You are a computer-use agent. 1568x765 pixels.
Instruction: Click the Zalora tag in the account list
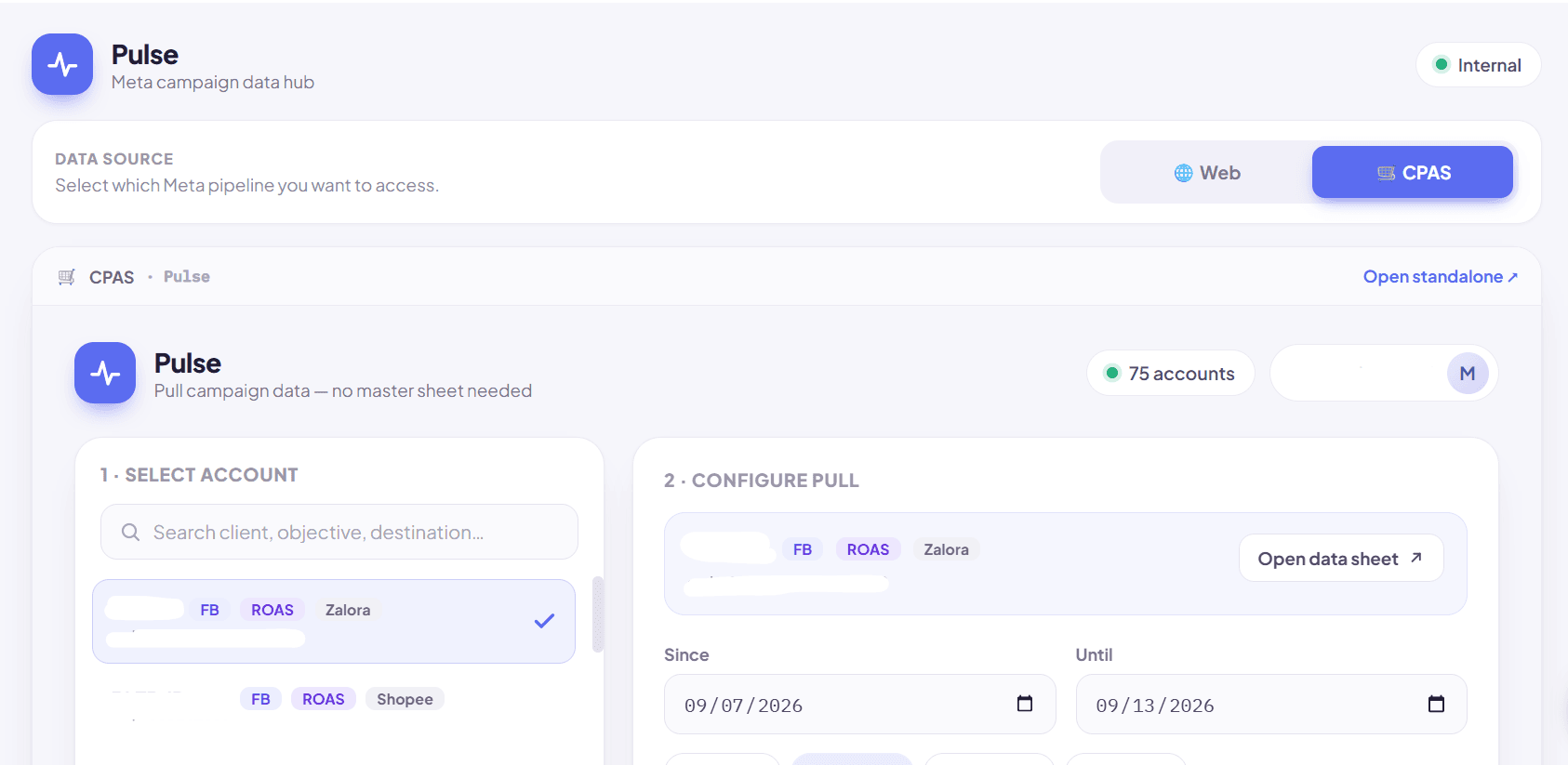coord(348,610)
